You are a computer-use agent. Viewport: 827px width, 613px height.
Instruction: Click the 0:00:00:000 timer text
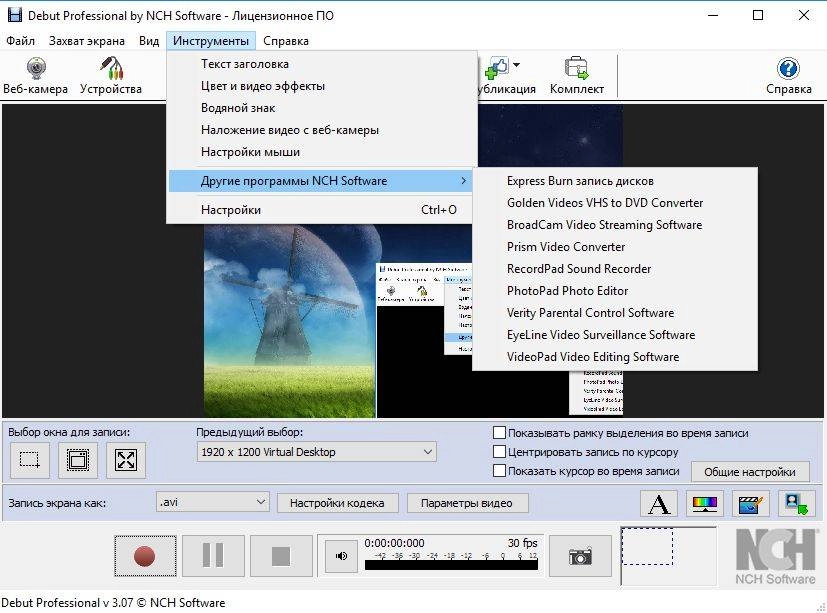tap(394, 543)
